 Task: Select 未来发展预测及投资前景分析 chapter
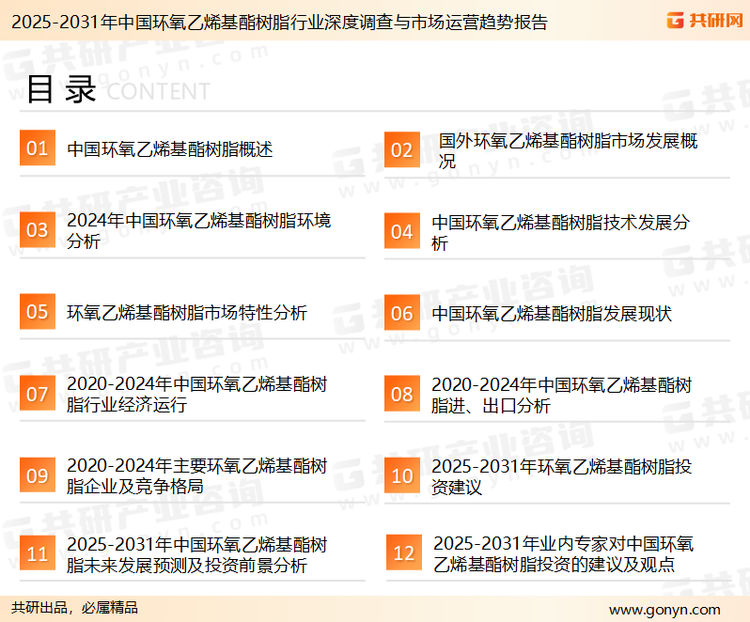(197, 555)
